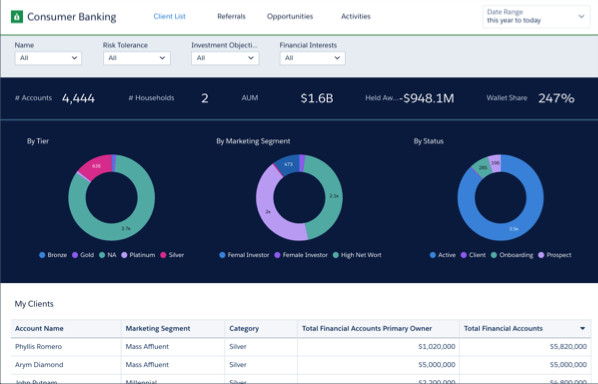Open the Financial Interests filter dropdown
Viewport: 598px width, 384px height.
click(x=312, y=58)
